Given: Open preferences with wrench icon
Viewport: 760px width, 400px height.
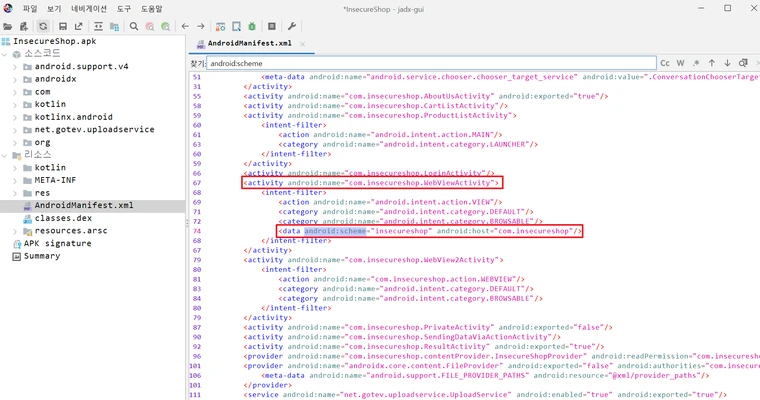Looking at the screenshot, I should click(292, 27).
